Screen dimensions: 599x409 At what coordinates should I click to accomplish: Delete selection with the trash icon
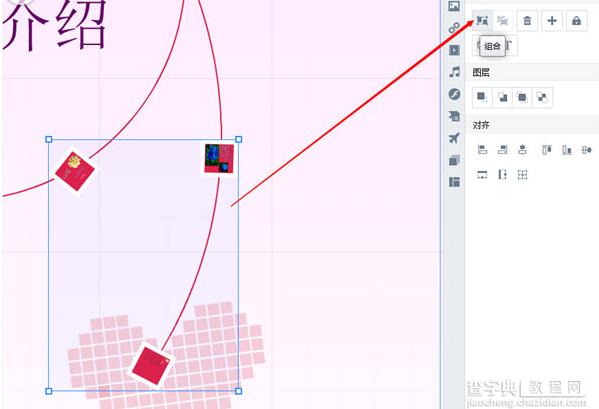527,21
